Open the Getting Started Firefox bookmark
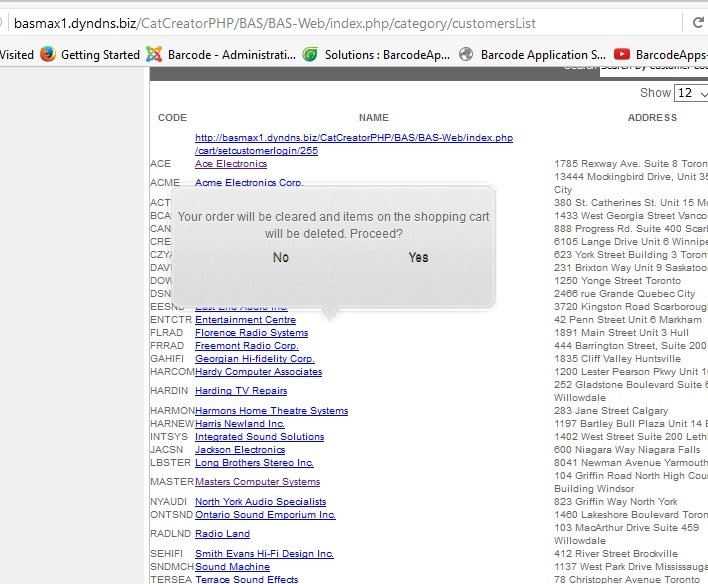Screen dimensions: 708x584 tap(90, 55)
